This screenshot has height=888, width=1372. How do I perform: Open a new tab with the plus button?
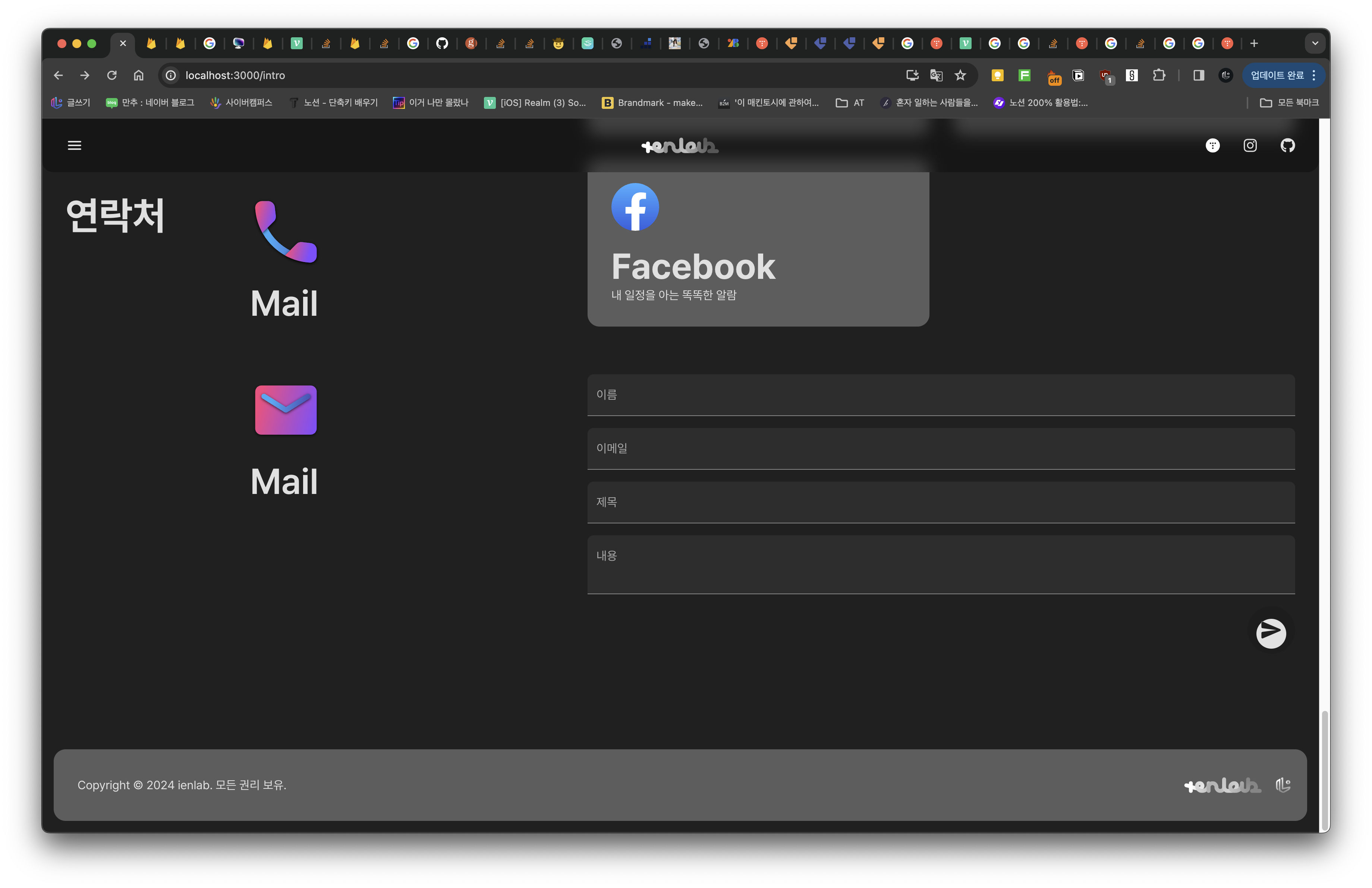click(1254, 43)
